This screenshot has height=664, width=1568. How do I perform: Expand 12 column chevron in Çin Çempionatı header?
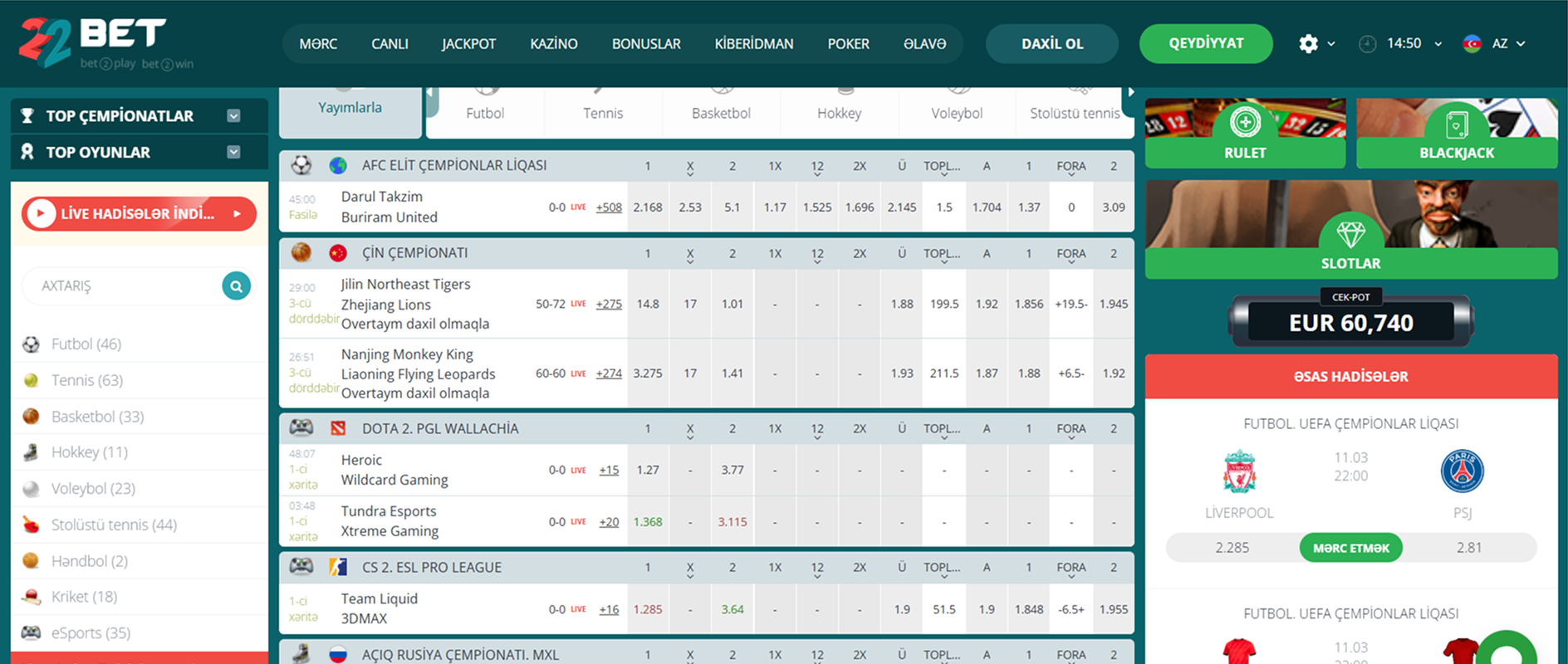(817, 263)
